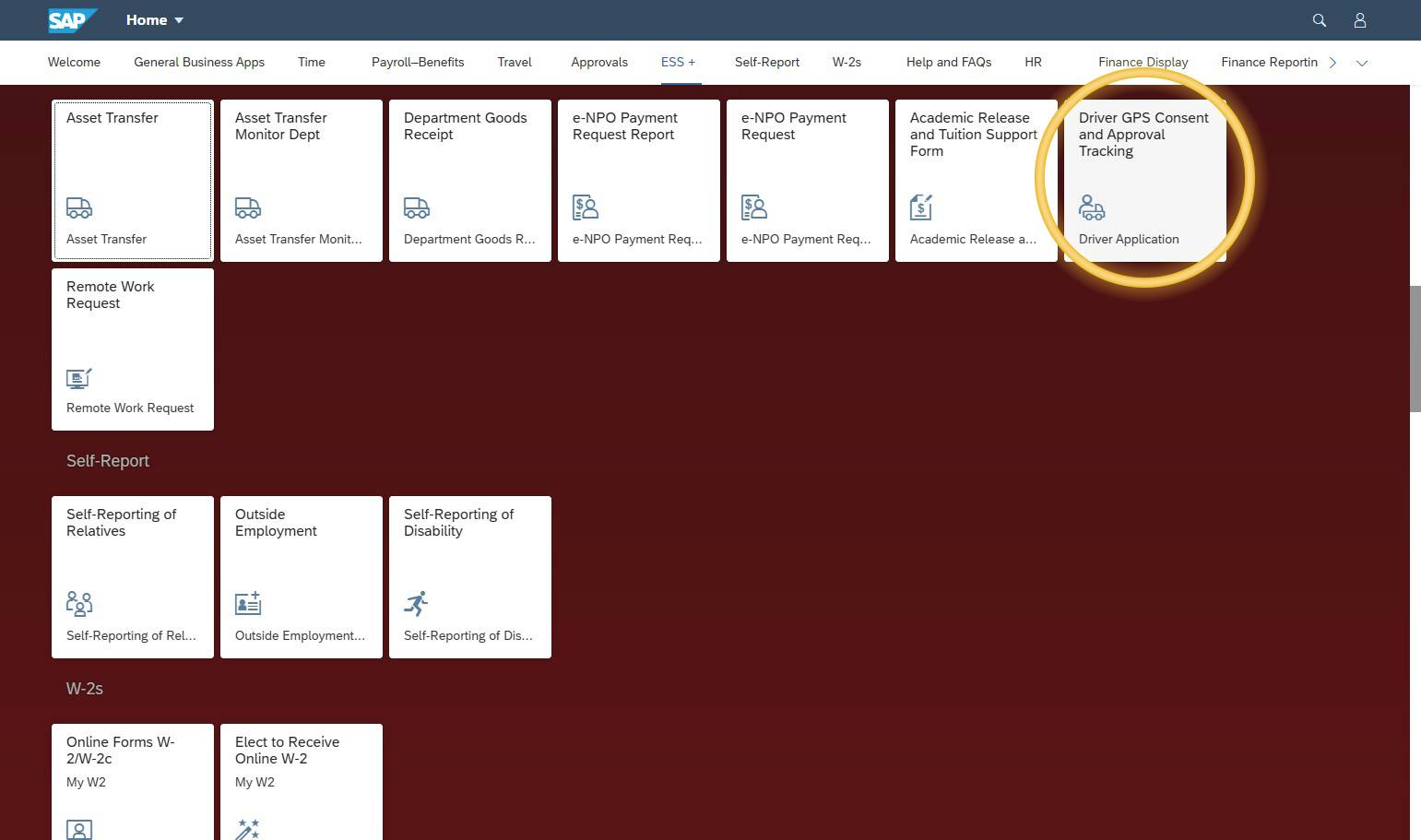
Task: Click the Outside Employment badge icon
Action: click(x=247, y=603)
